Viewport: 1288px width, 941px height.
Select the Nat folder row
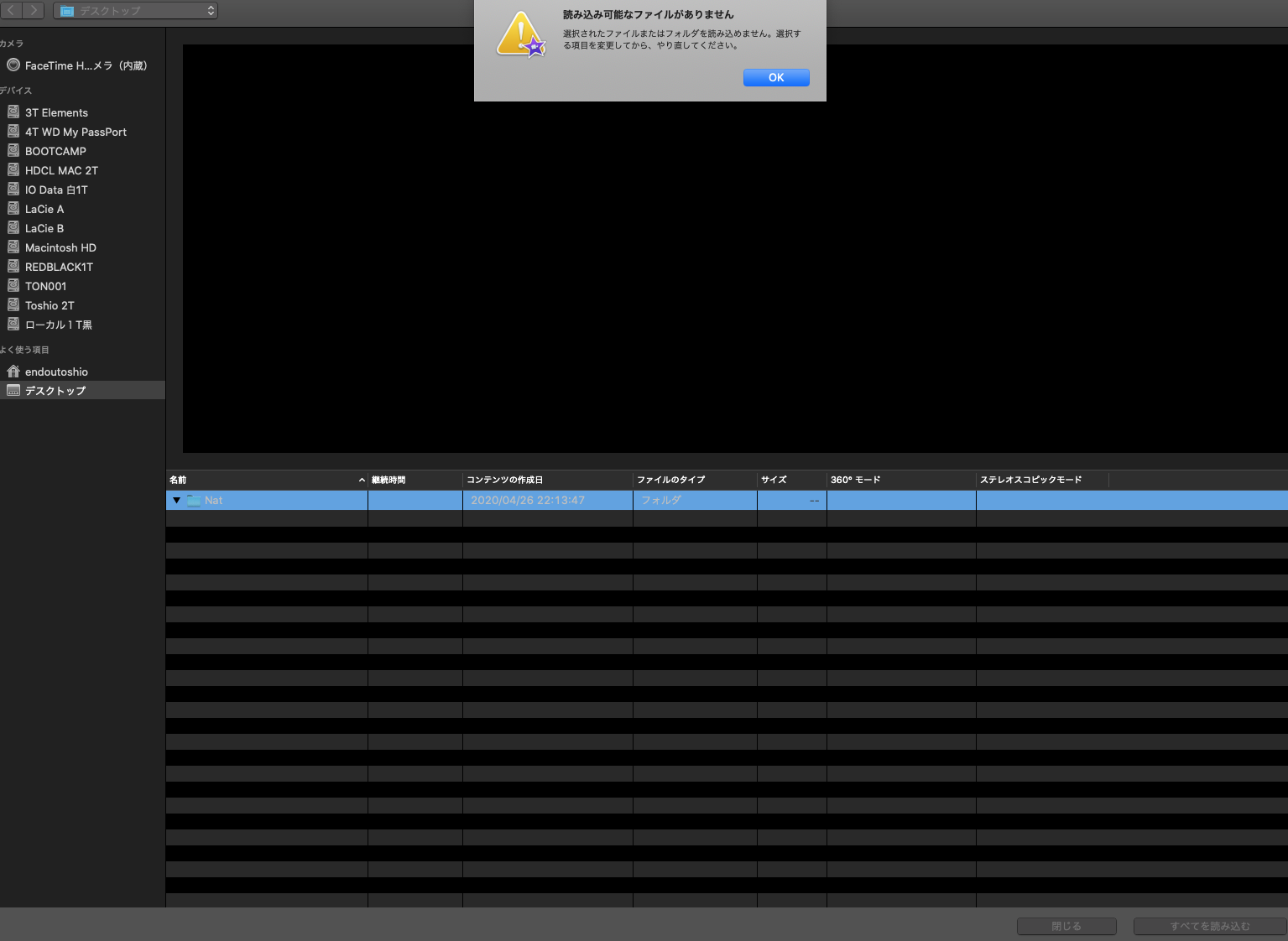(x=269, y=500)
